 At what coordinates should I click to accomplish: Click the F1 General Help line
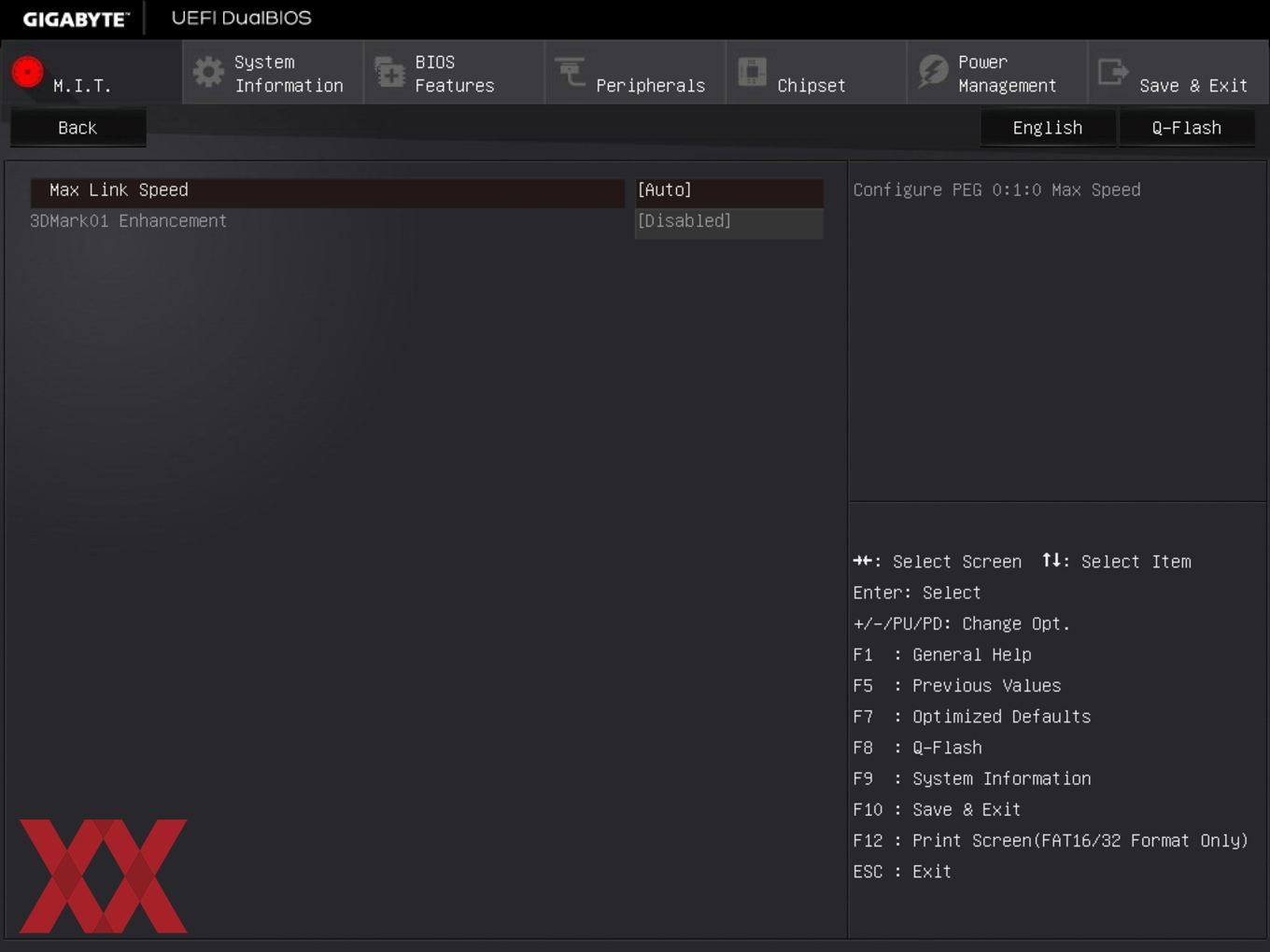click(x=942, y=655)
